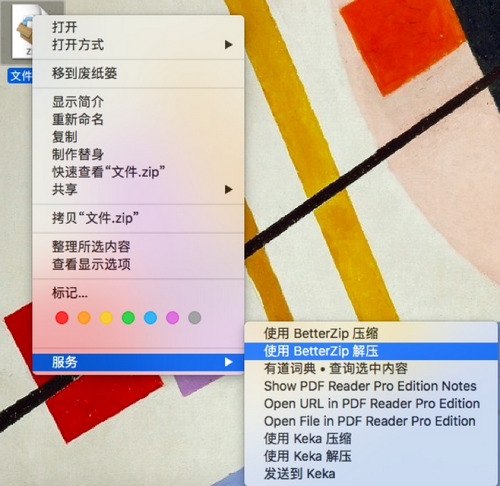Apply the red tag color

coord(62,318)
